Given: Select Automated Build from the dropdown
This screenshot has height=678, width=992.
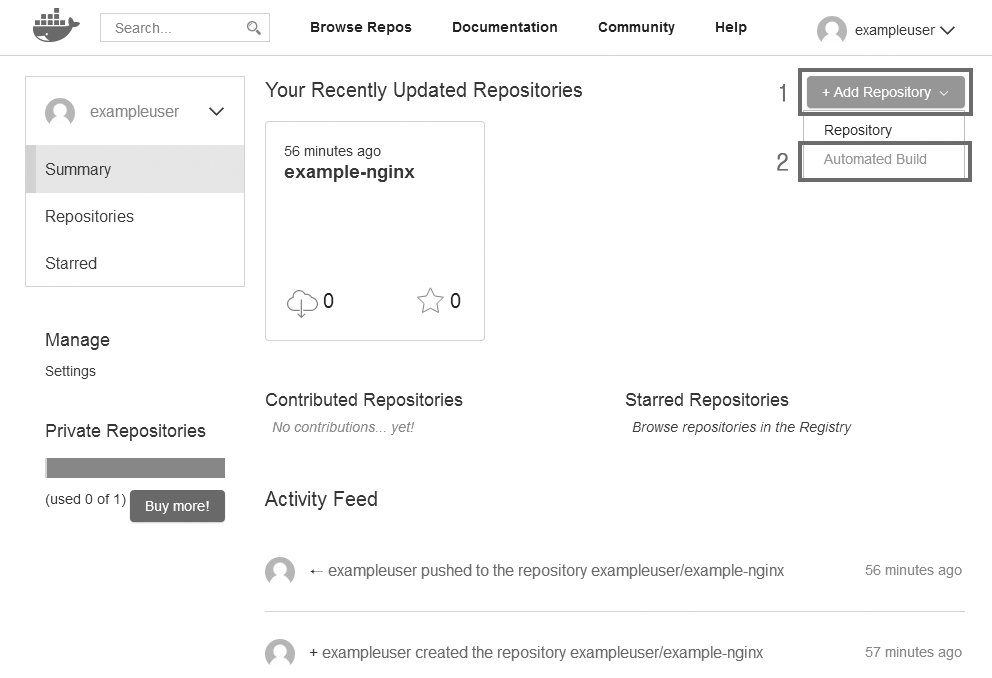Looking at the screenshot, I should [x=875, y=159].
